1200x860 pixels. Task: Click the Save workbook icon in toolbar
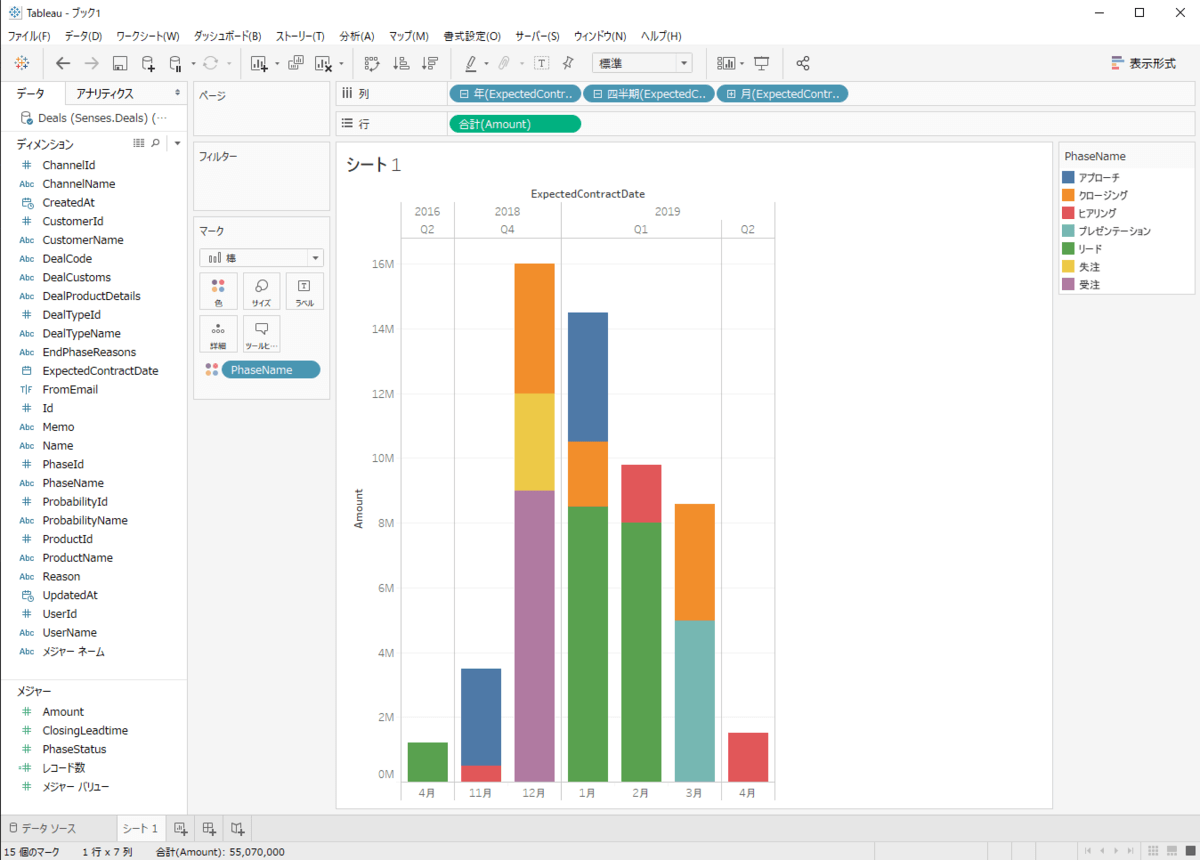point(120,63)
